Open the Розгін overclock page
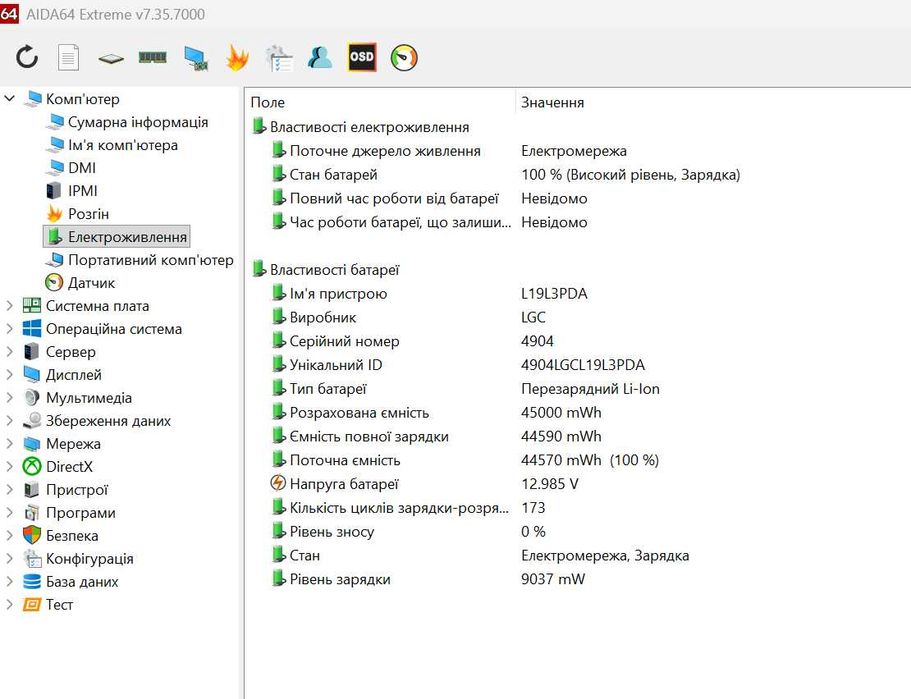 (x=88, y=214)
